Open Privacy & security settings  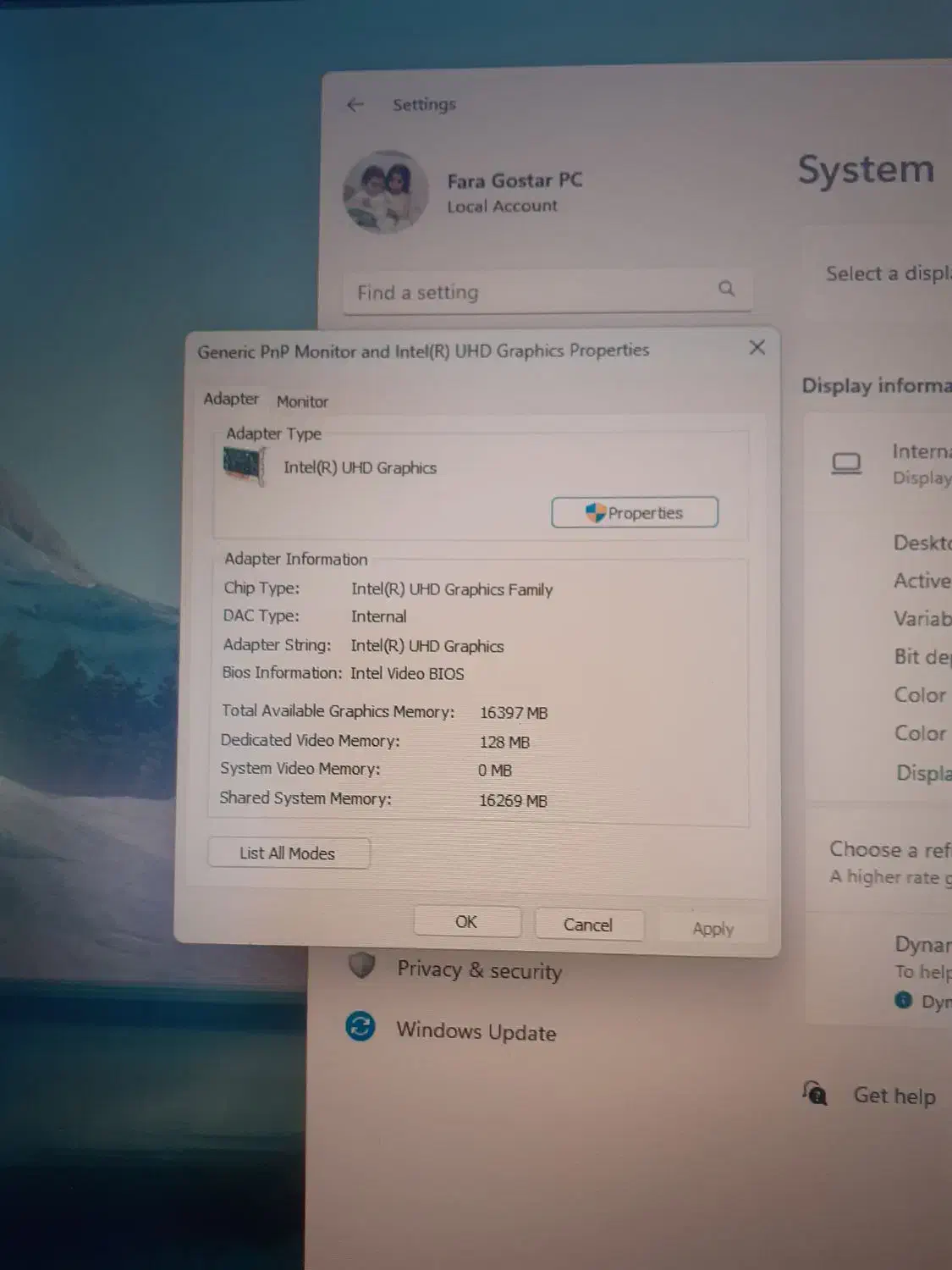click(x=479, y=969)
